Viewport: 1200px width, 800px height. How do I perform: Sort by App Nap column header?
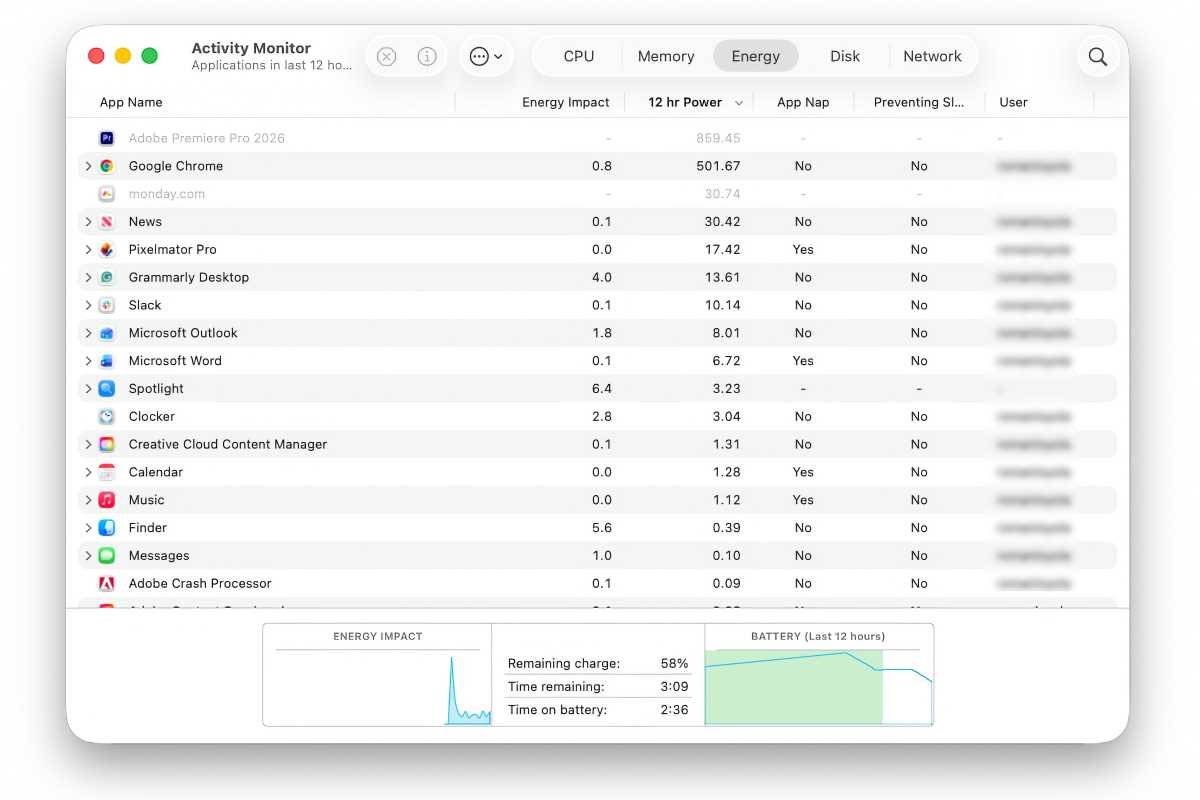point(803,102)
